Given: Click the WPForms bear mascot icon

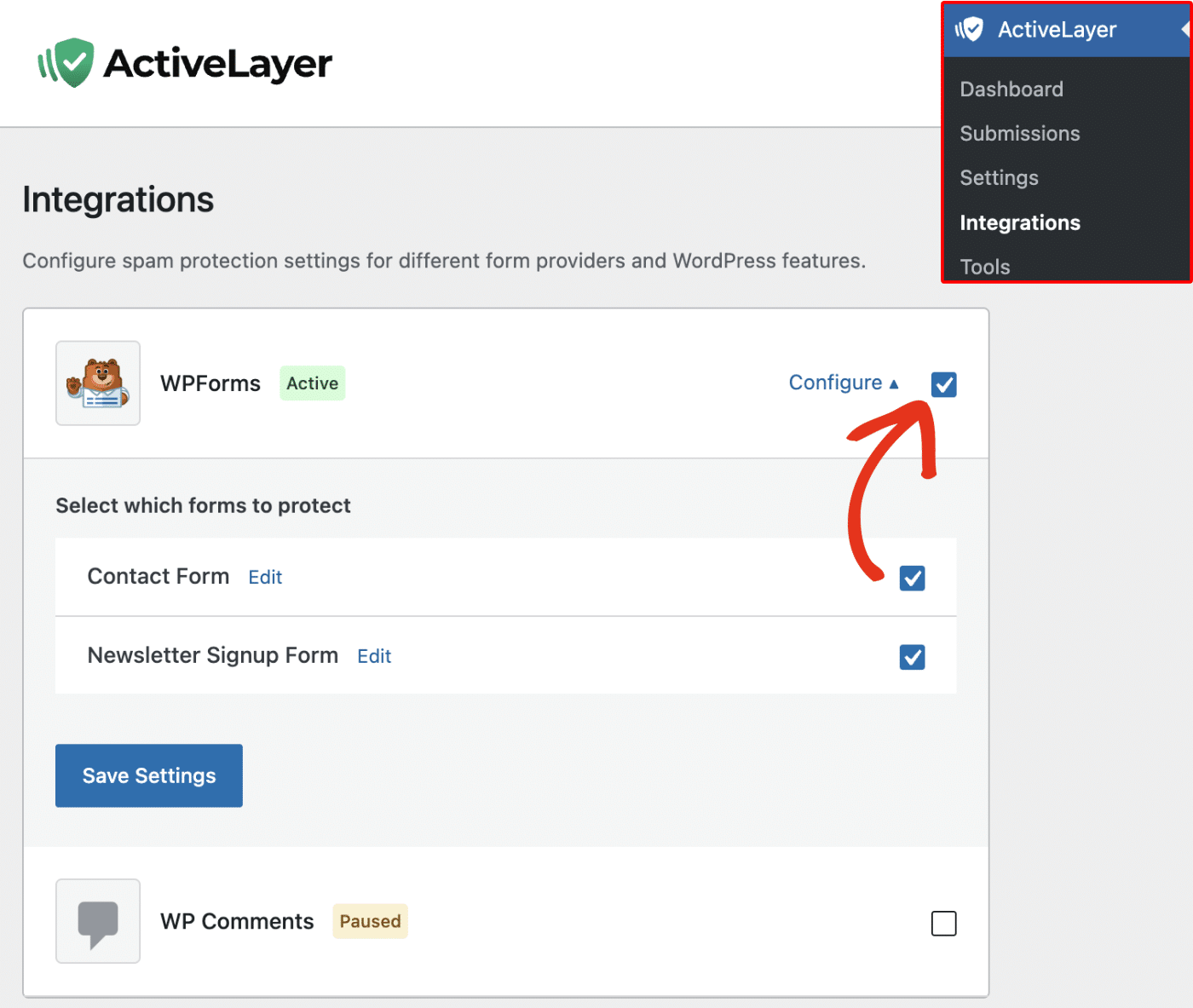Looking at the screenshot, I should (98, 383).
